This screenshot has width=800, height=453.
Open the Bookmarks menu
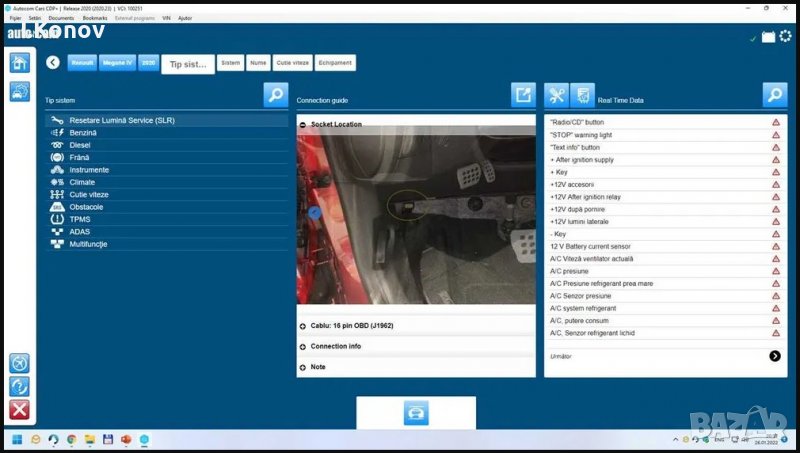[95, 18]
